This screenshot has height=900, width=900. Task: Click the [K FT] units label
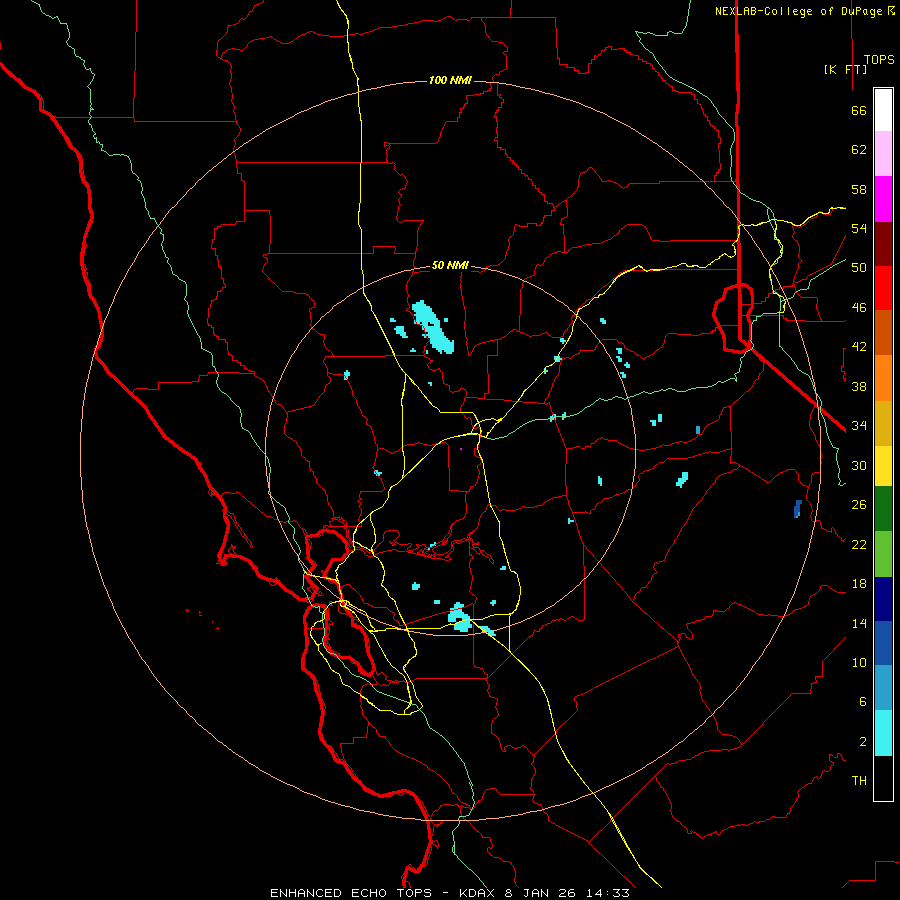click(x=845, y=69)
